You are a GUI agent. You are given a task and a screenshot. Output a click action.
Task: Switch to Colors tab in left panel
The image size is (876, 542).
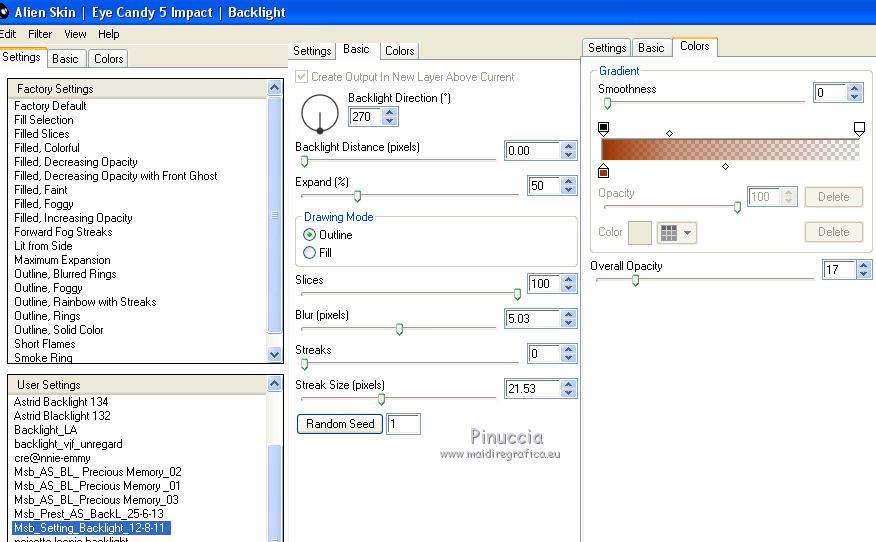108,59
